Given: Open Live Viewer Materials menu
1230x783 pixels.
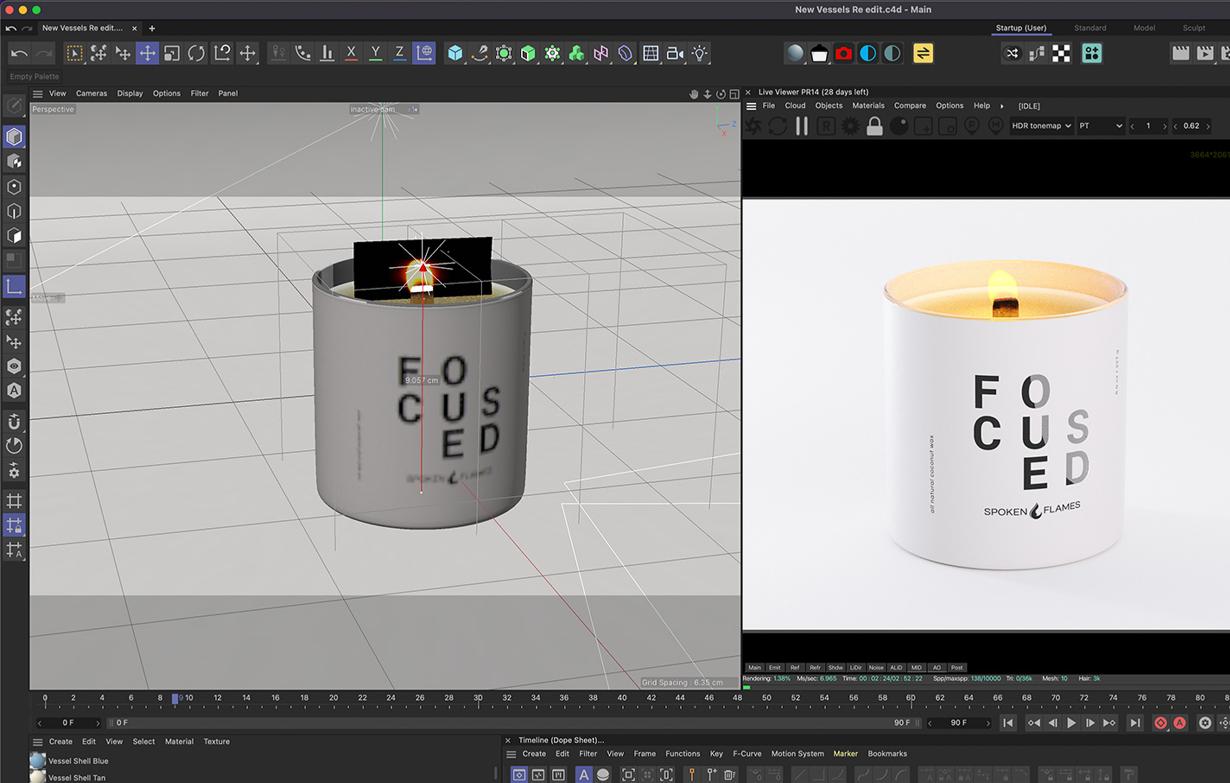Looking at the screenshot, I should tap(868, 105).
